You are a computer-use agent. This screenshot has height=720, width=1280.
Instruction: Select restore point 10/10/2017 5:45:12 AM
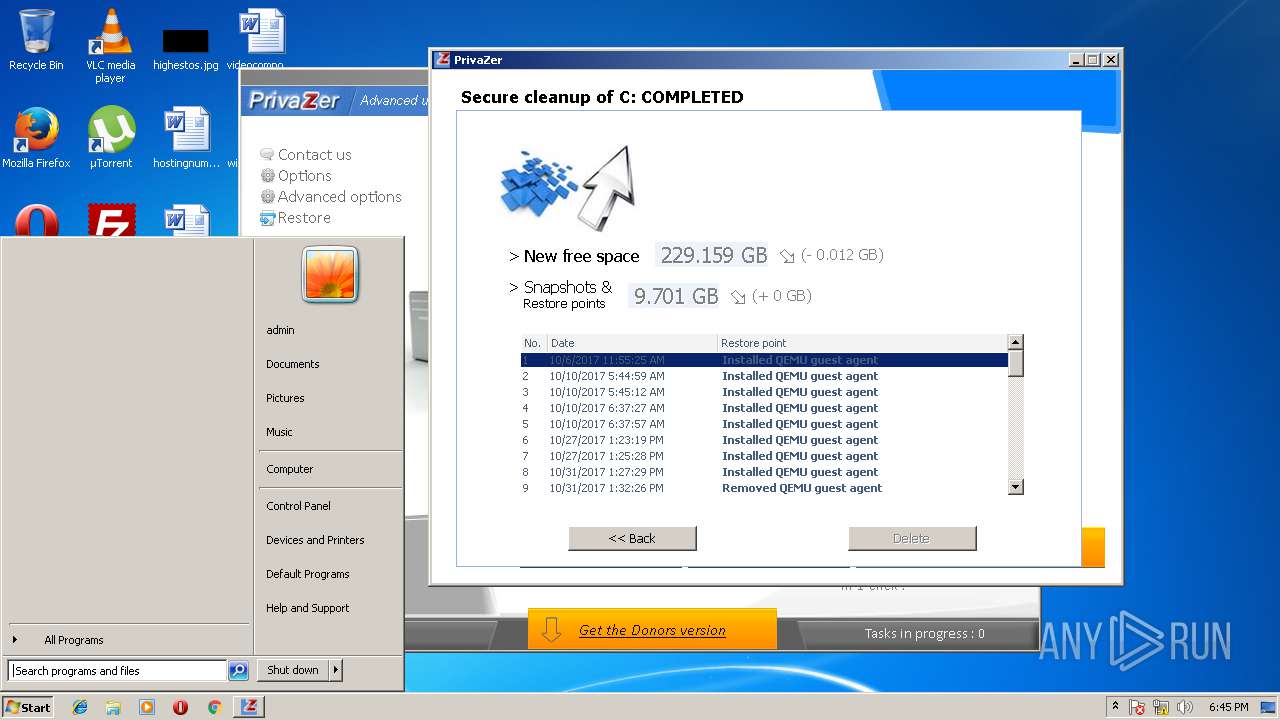point(764,392)
